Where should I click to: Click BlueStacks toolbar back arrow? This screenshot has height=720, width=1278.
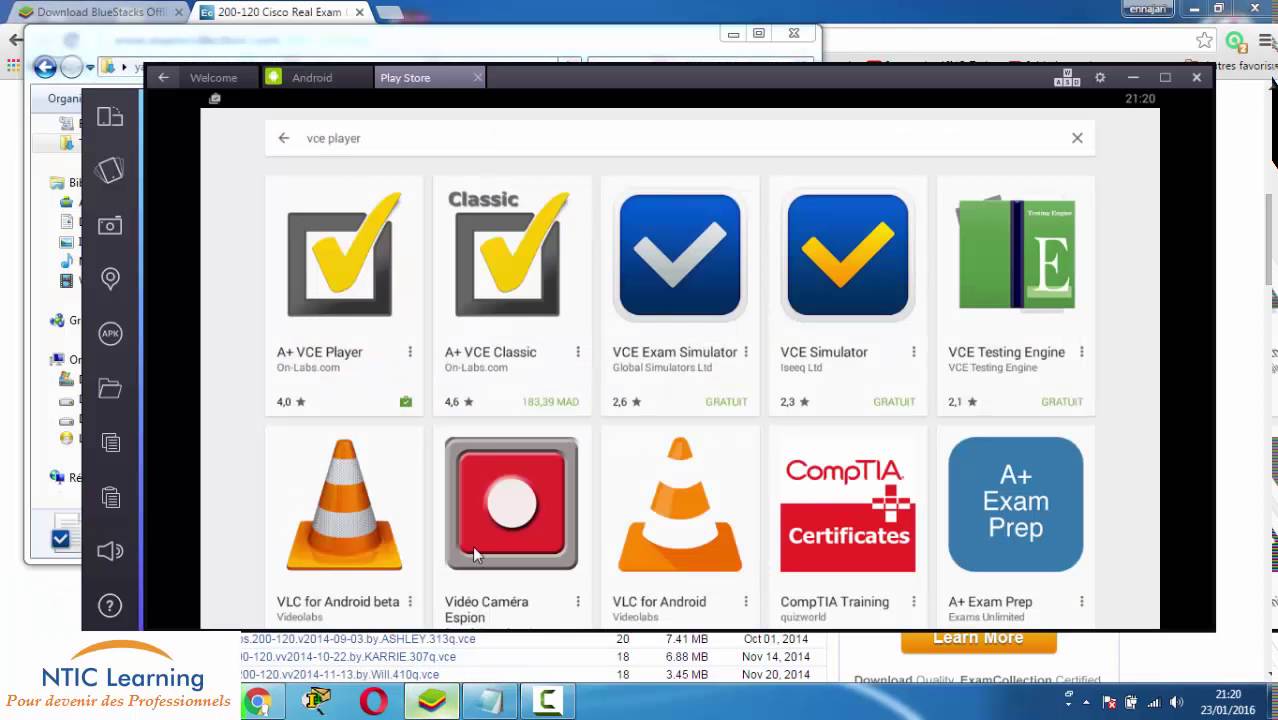coord(163,77)
